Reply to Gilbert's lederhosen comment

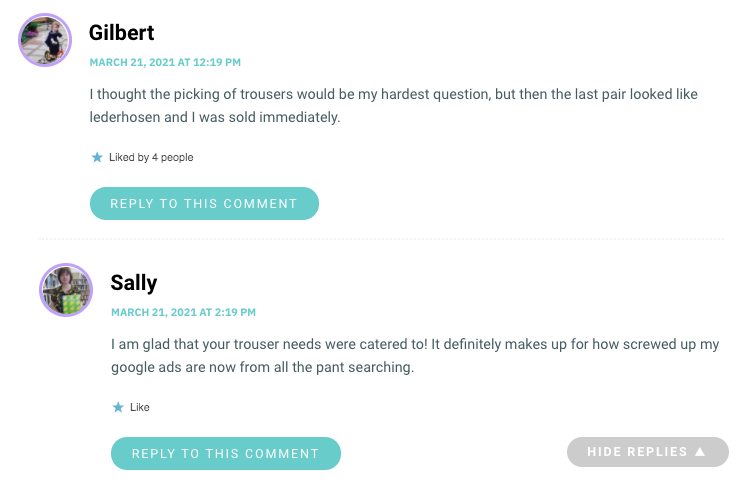coord(204,203)
